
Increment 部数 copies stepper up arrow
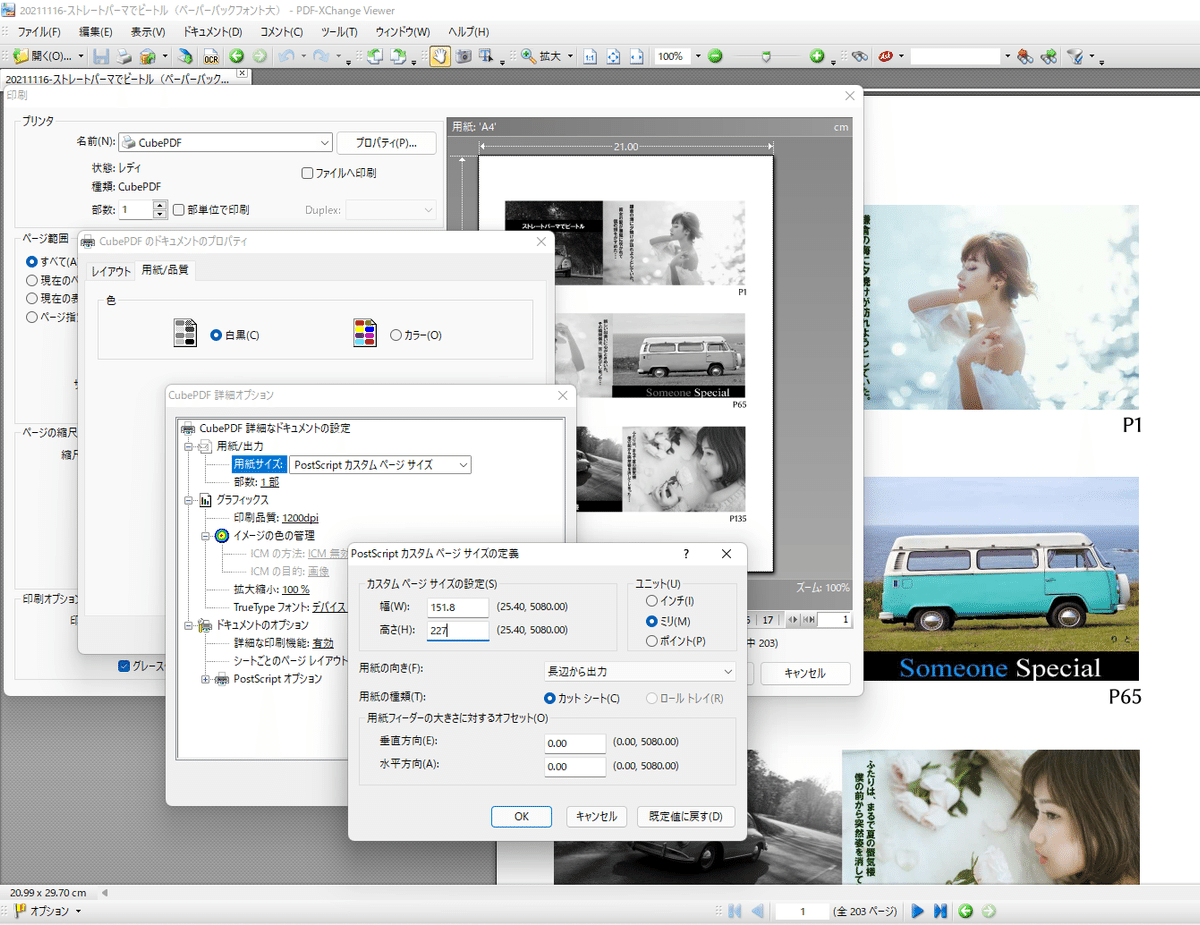[160, 205]
